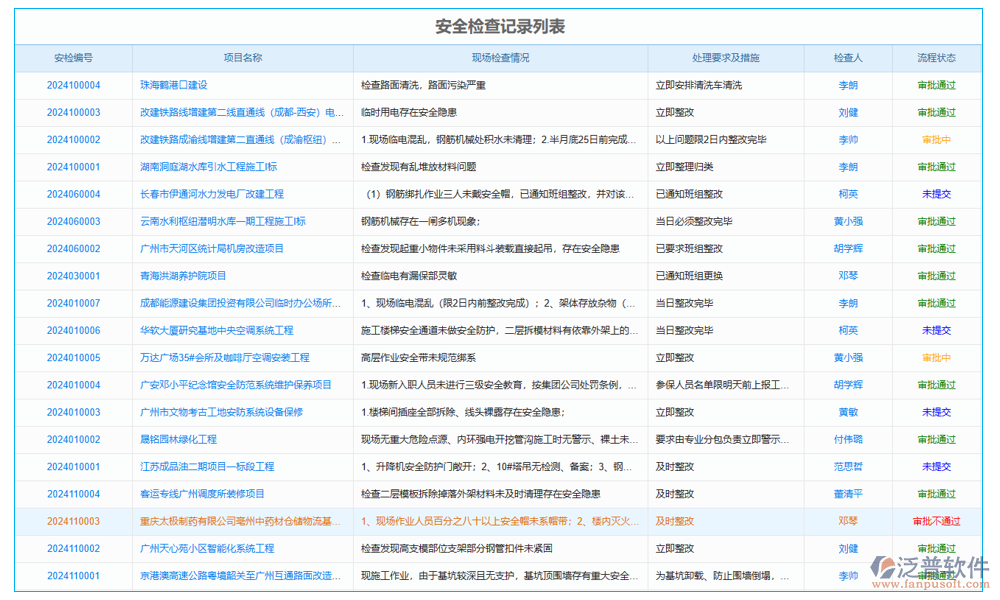
Task: Click the 流程状态 column header
Action: 936,58
